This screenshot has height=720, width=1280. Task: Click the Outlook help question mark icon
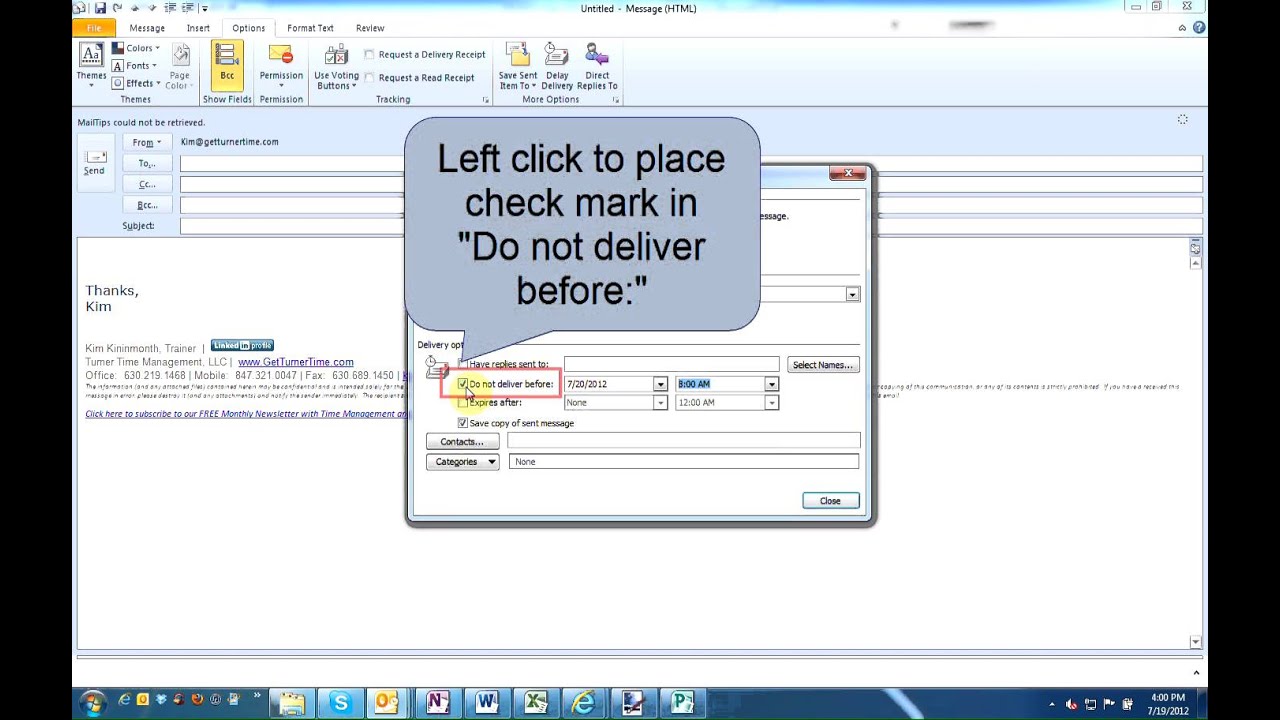[x=1198, y=28]
